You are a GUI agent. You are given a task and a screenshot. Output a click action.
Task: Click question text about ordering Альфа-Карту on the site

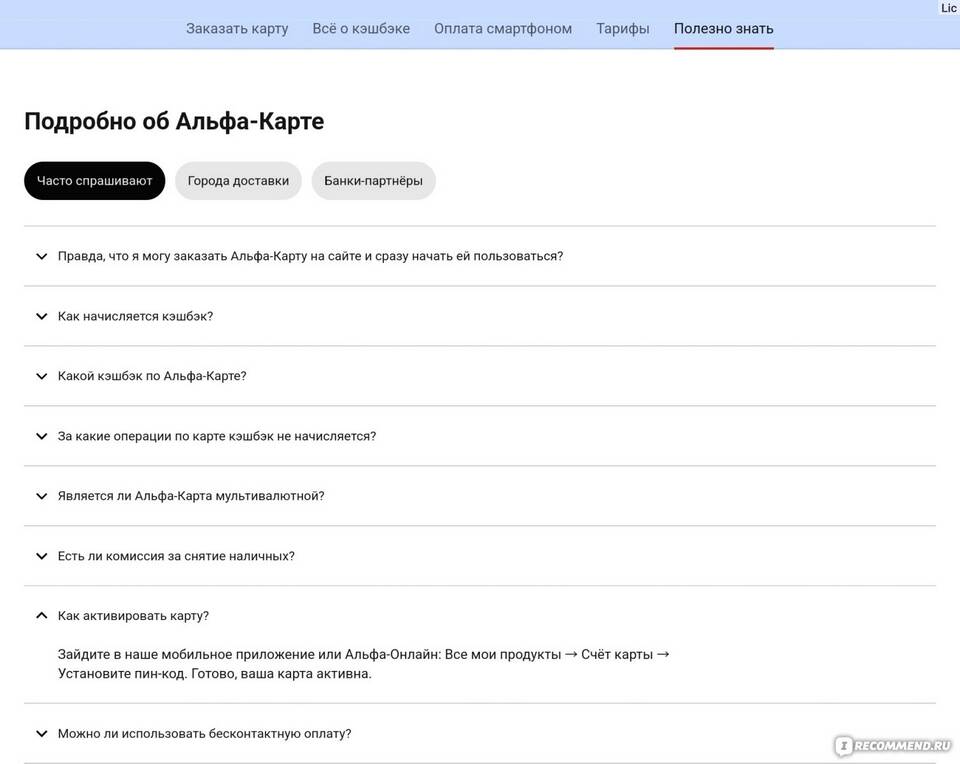[310, 256]
